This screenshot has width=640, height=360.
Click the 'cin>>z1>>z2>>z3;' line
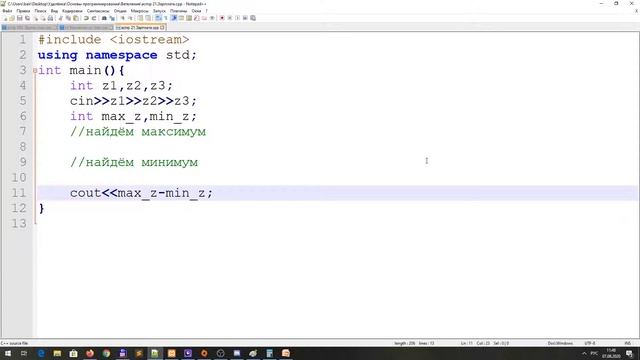click(133, 101)
